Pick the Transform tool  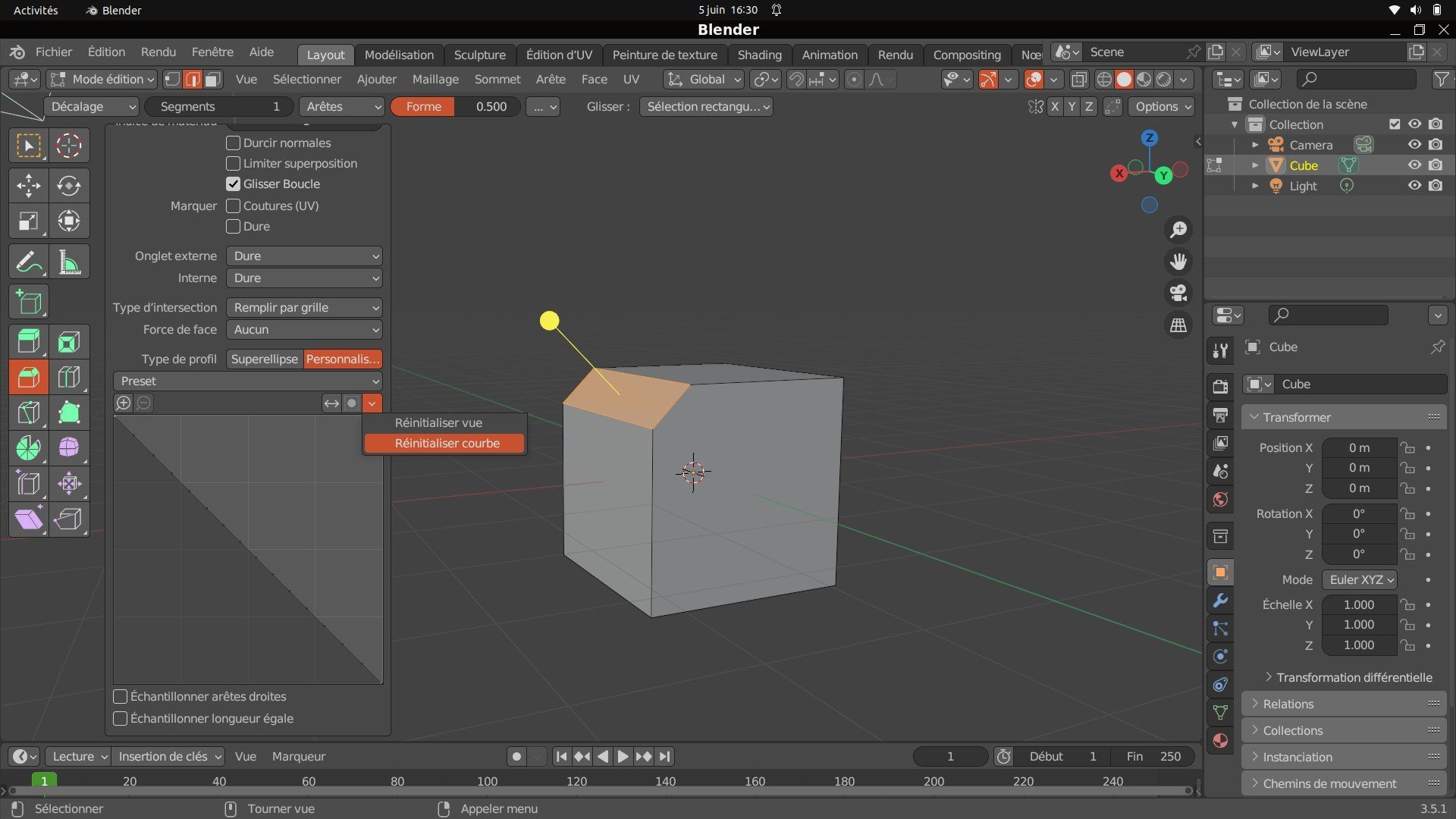click(x=69, y=221)
